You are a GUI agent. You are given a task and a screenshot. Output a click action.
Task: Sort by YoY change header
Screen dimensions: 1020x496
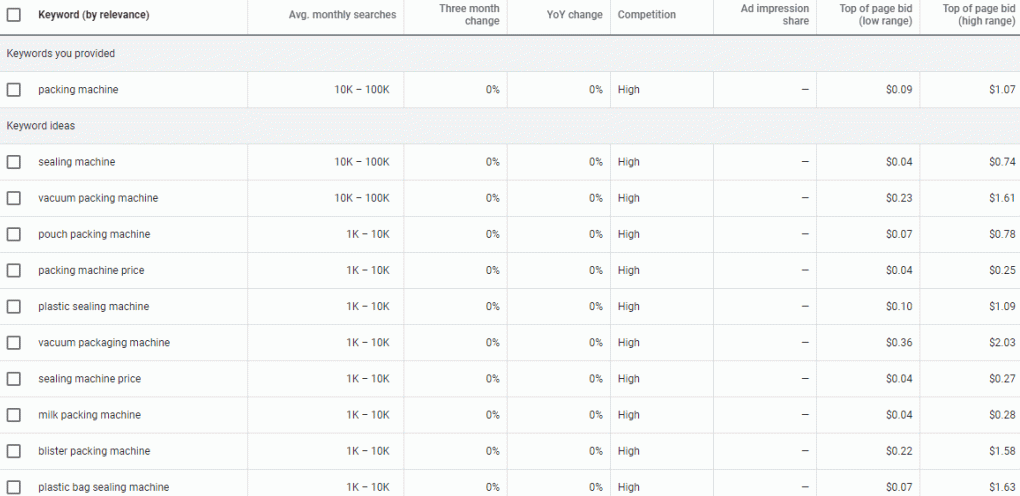(x=574, y=14)
